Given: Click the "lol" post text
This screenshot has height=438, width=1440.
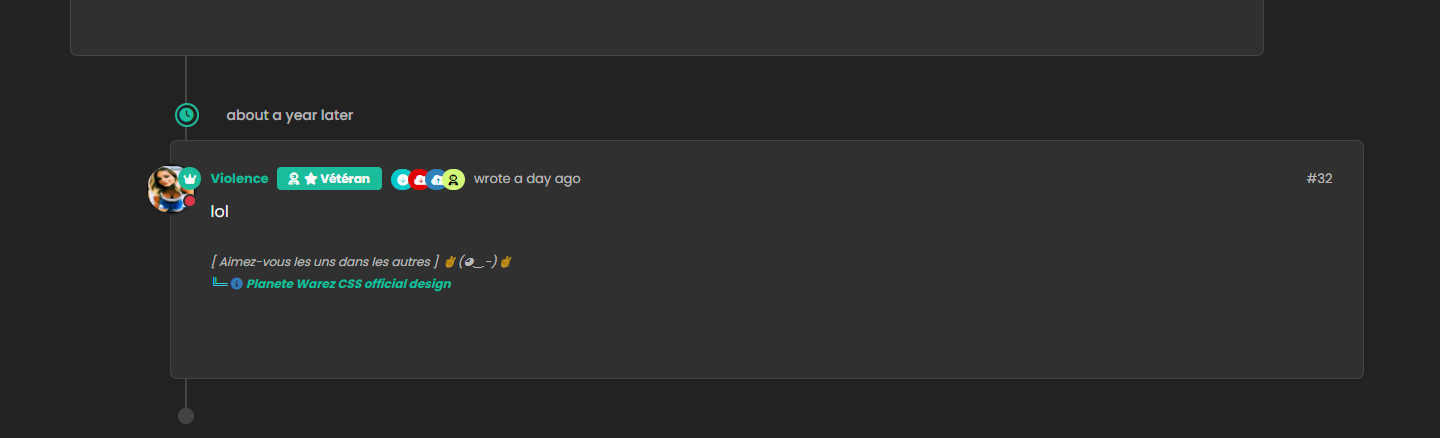Looking at the screenshot, I should pyautogui.click(x=220, y=212).
